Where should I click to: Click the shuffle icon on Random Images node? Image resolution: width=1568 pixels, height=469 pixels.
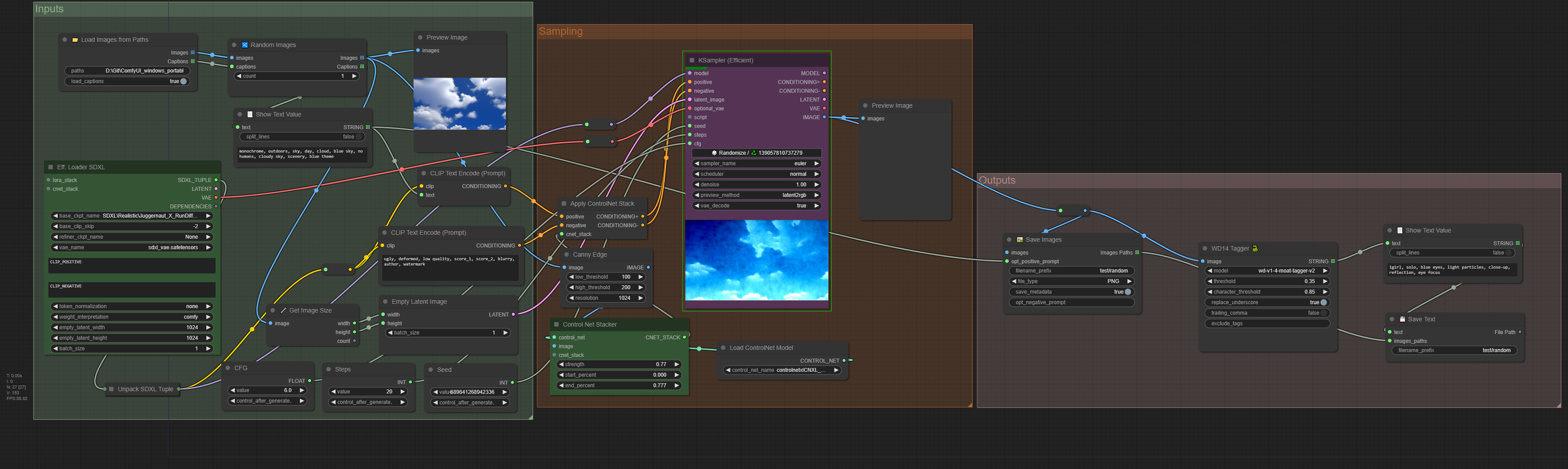(x=245, y=45)
